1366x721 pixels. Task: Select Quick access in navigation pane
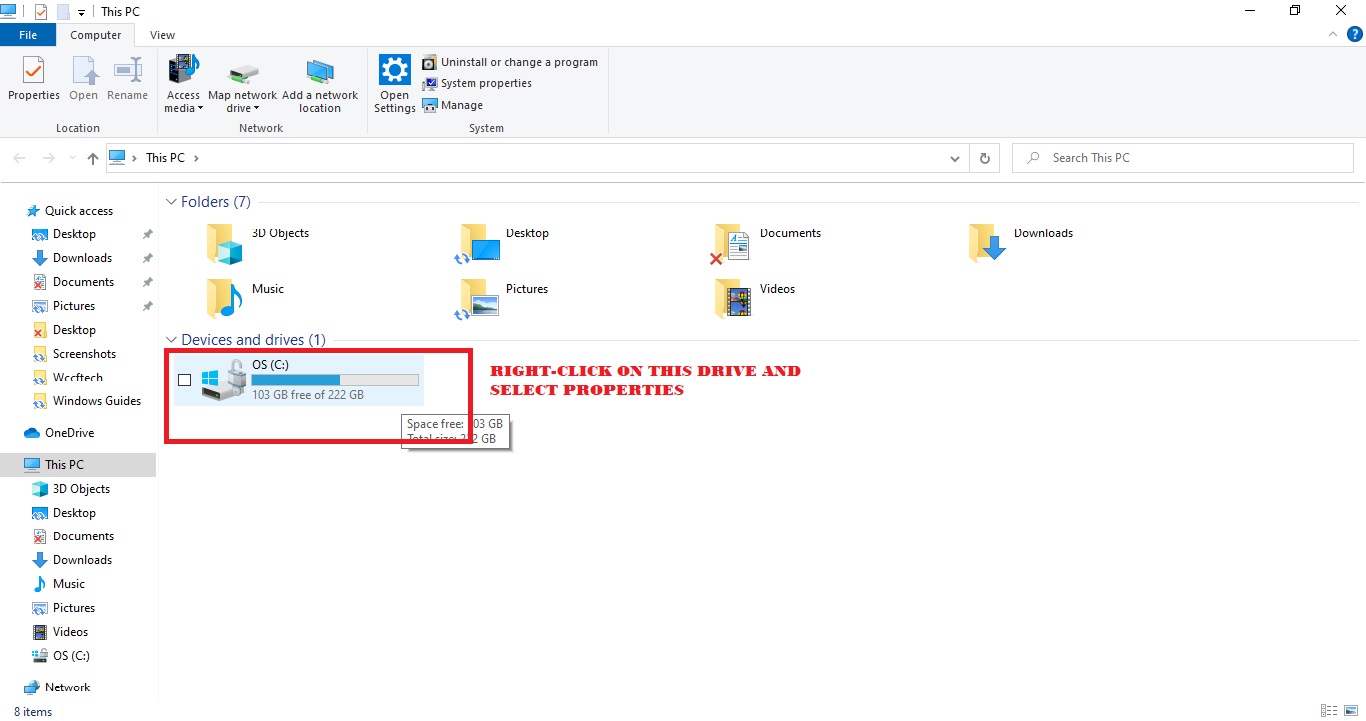(x=79, y=211)
